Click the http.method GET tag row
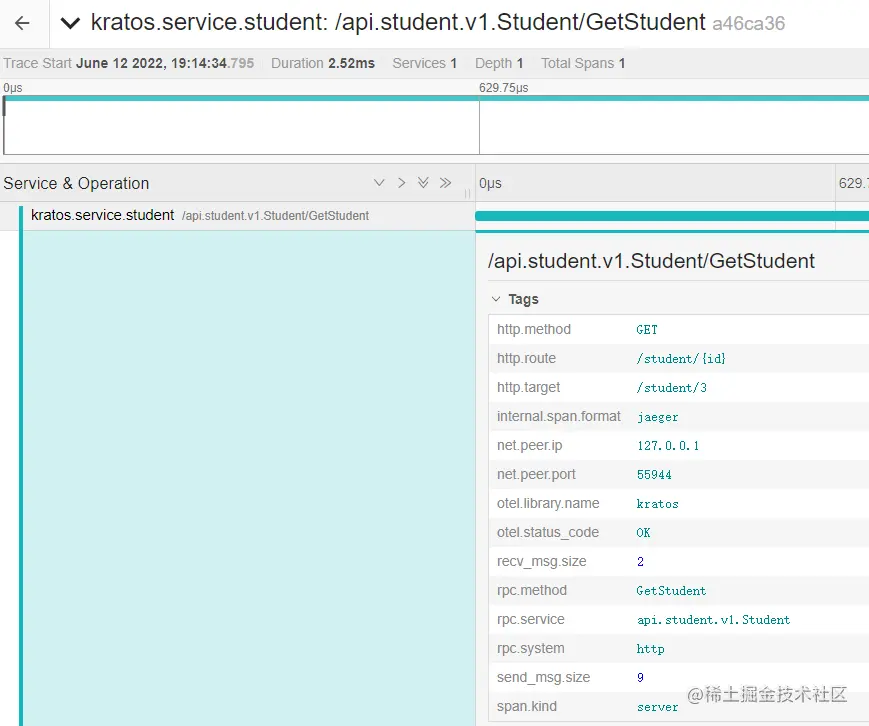Image resolution: width=869 pixels, height=726 pixels. click(679, 330)
